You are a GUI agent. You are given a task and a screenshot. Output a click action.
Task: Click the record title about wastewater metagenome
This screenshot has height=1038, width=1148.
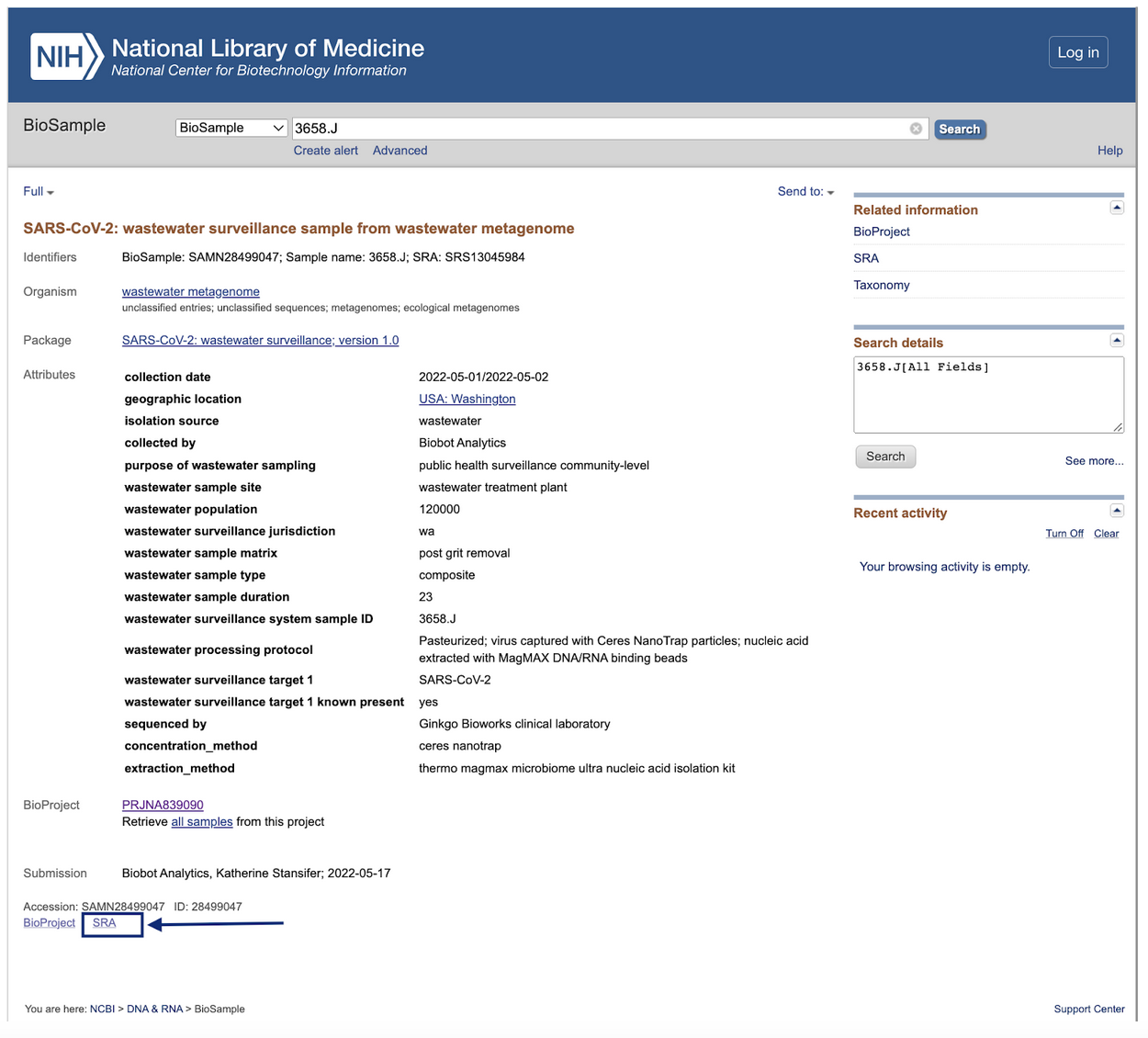pyautogui.click(x=298, y=229)
